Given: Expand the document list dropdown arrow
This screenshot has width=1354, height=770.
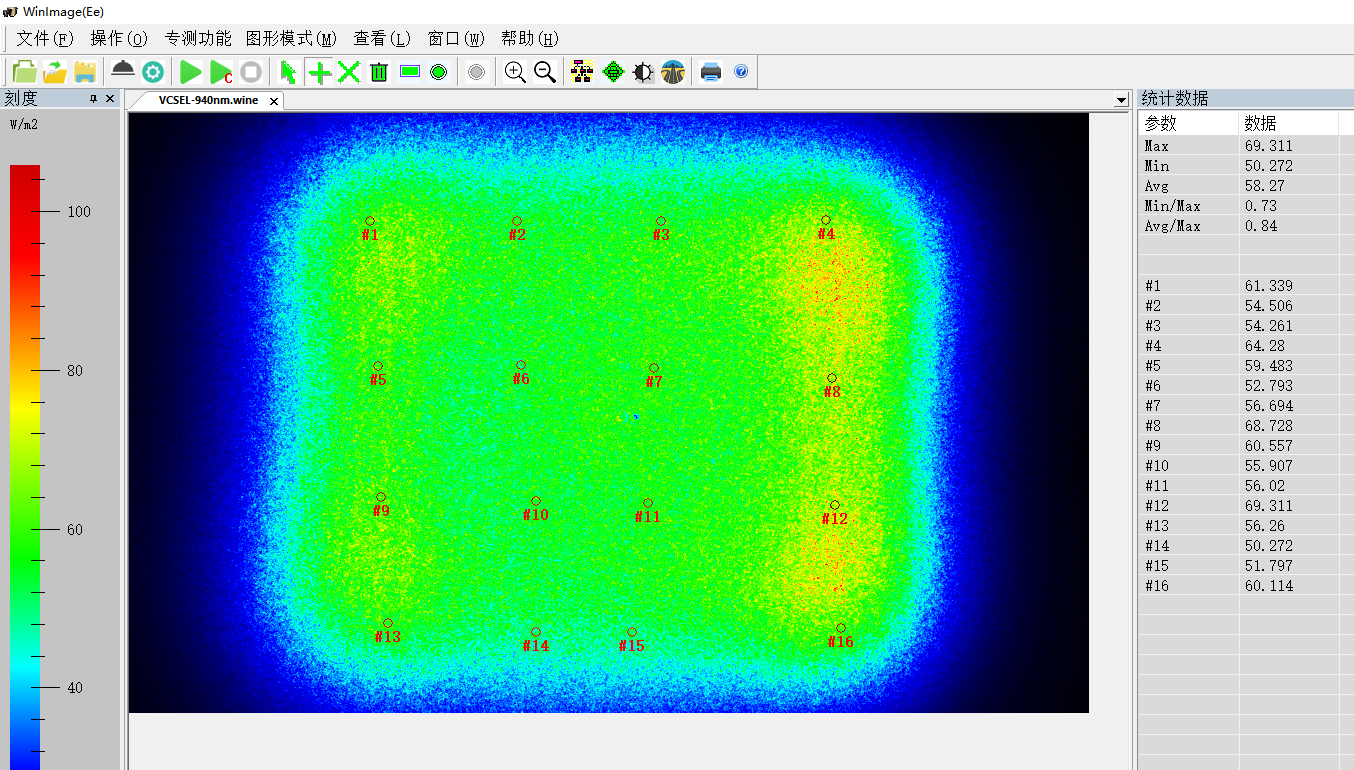Looking at the screenshot, I should (1121, 100).
